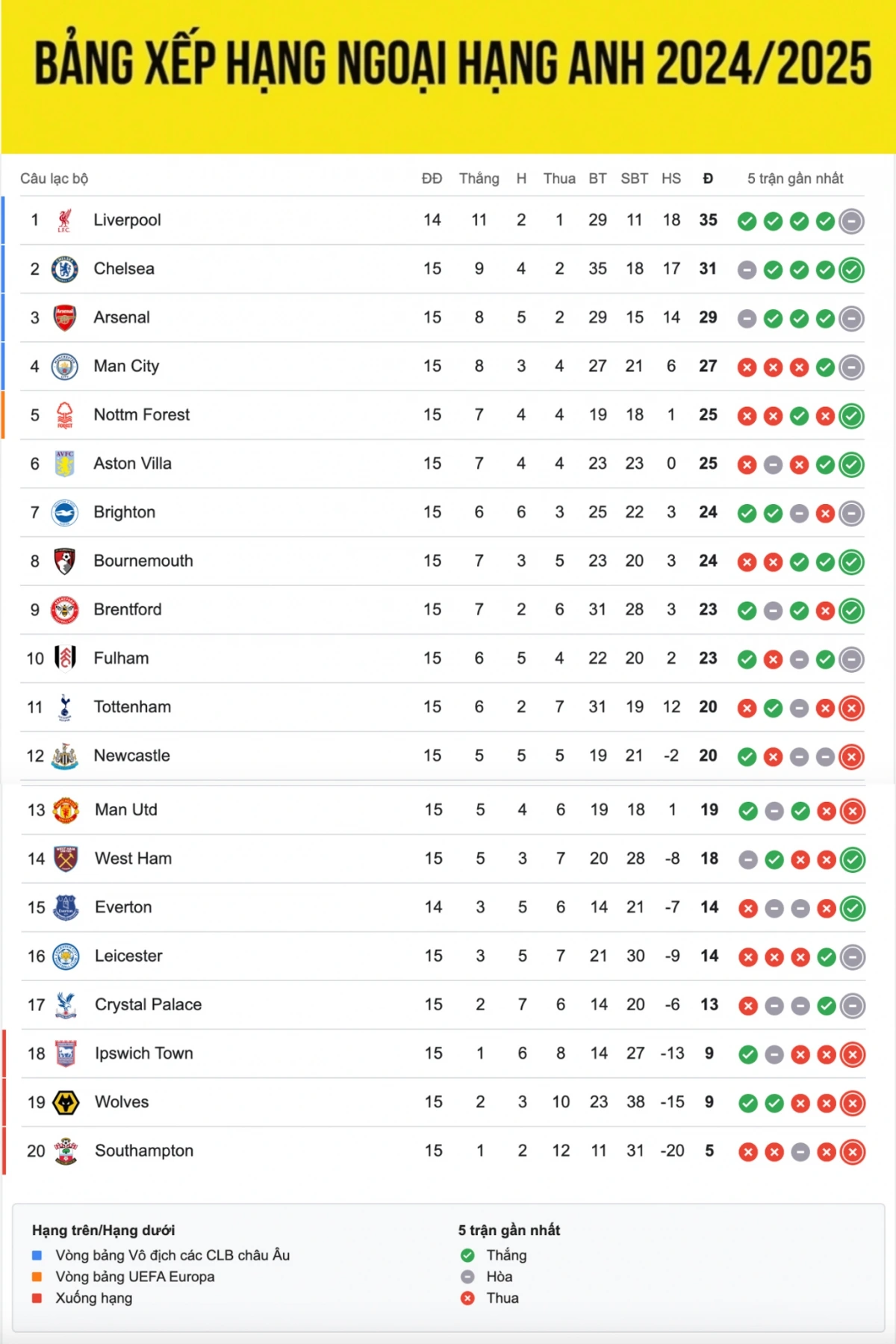Image resolution: width=896 pixels, height=1344 pixels.
Task: Click the Chelsea club badge
Action: pyautogui.click(x=65, y=269)
